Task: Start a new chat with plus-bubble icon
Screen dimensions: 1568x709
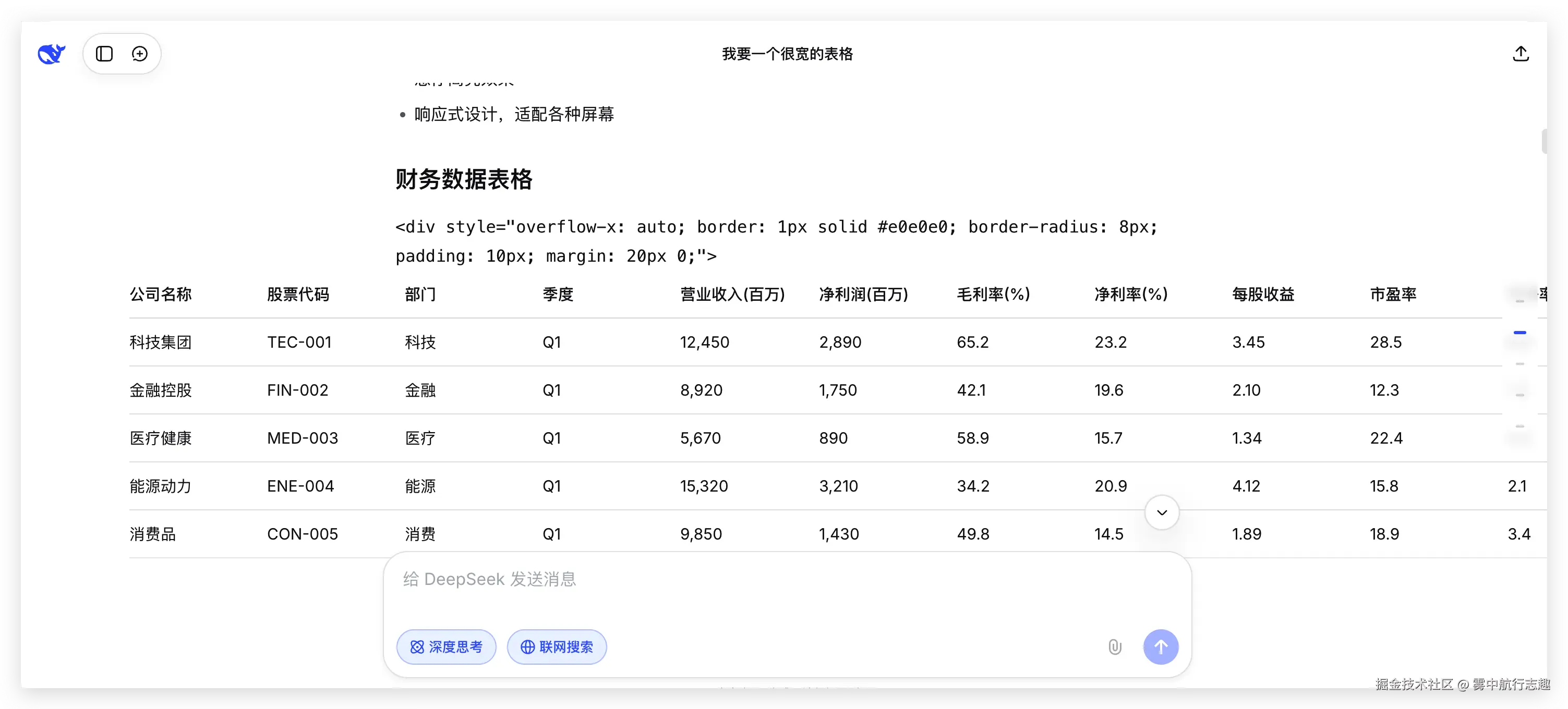Action: 140,54
